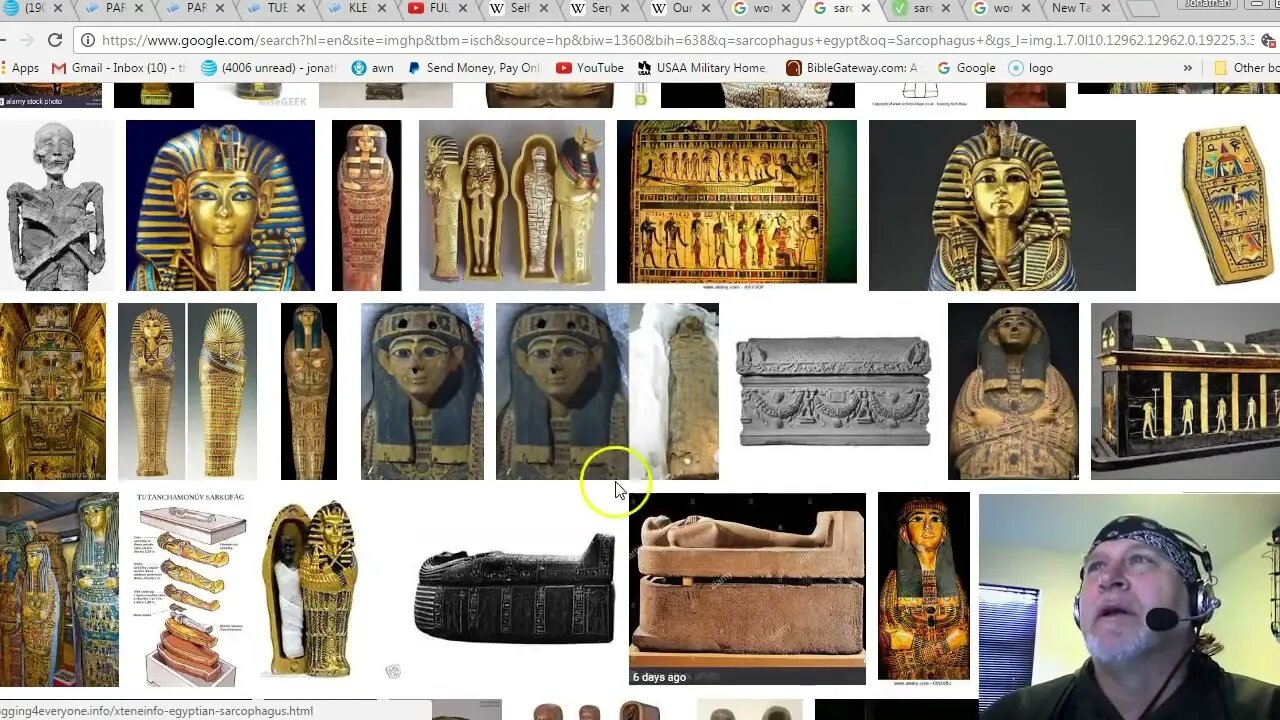This screenshot has height=720, width=1280.
Task: Open the first blue-faced coffin close-up
Action: pyautogui.click(x=422, y=391)
